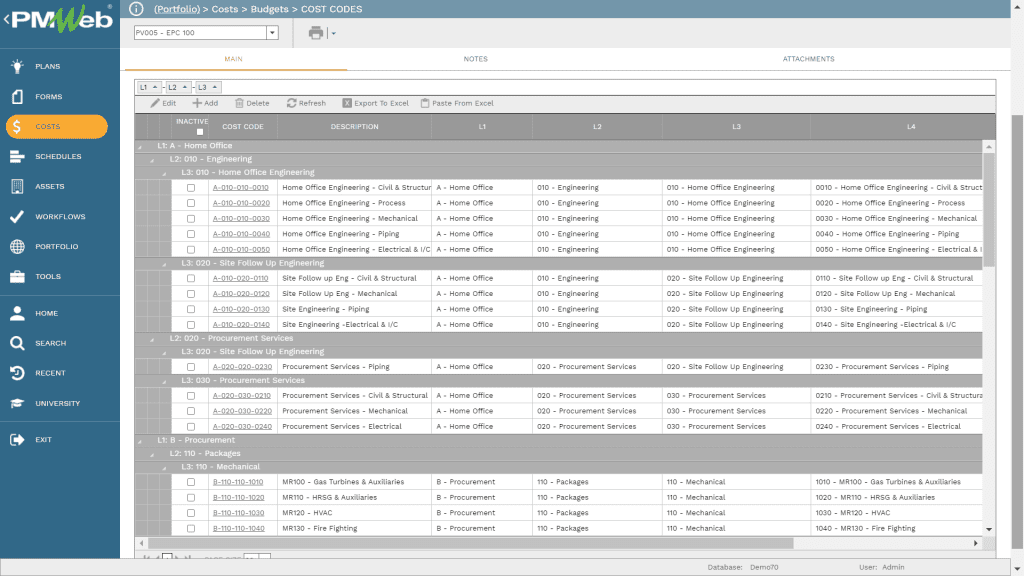The image size is (1024, 576).
Task: Sort by the Cost Code column header
Action: 243,127
